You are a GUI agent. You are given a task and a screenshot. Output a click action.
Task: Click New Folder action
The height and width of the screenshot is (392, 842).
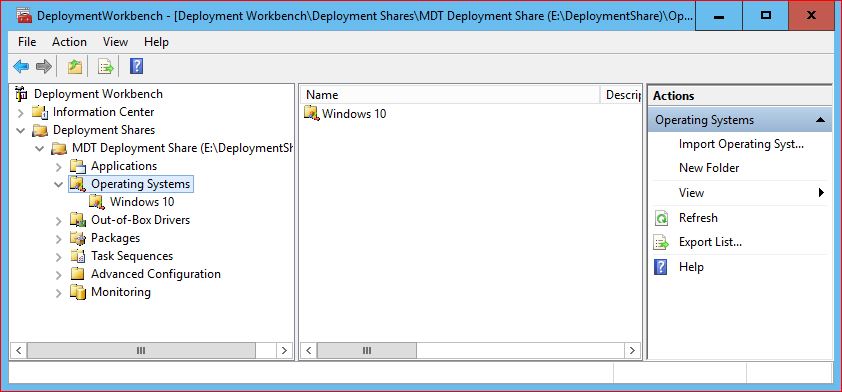(x=709, y=168)
